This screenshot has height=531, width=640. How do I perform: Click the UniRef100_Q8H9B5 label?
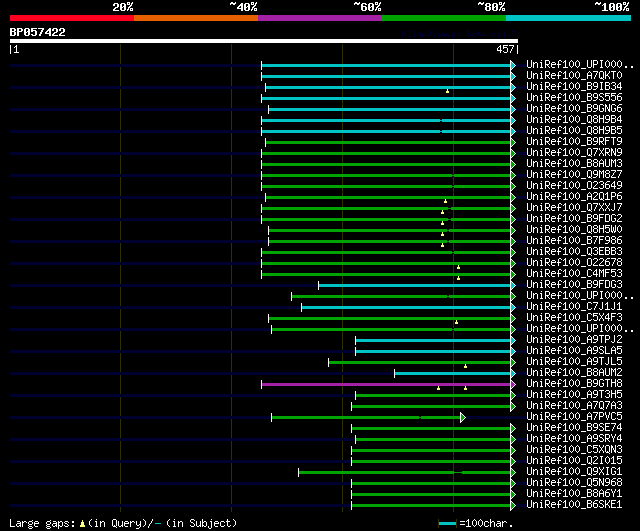click(x=574, y=131)
